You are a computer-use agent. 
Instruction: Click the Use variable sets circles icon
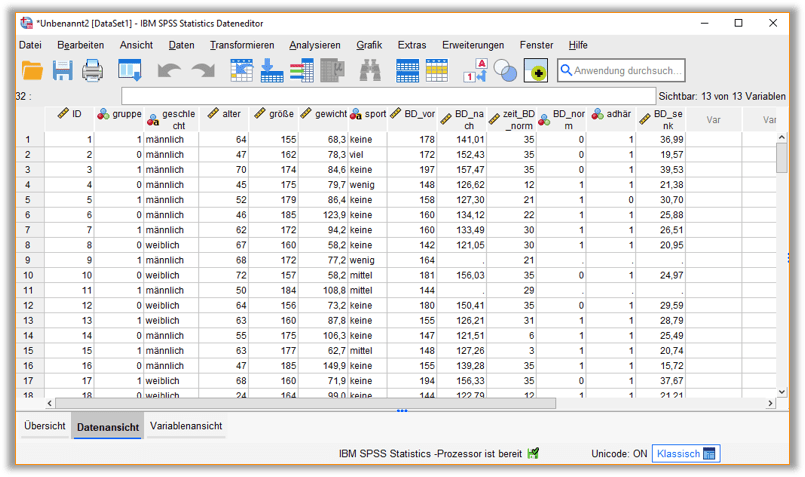[x=505, y=70]
